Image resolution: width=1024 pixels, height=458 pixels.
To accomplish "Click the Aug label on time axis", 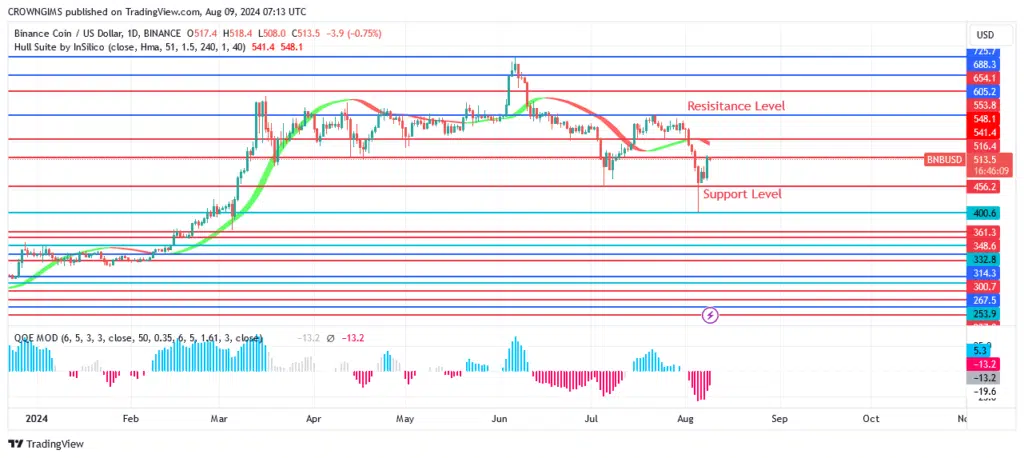I will (685, 421).
